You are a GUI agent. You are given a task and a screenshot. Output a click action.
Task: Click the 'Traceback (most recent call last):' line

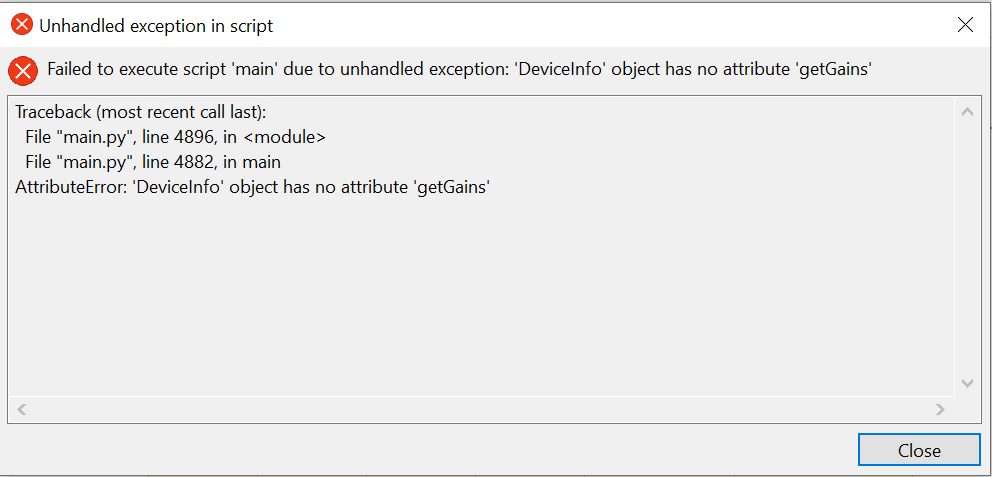click(140, 113)
